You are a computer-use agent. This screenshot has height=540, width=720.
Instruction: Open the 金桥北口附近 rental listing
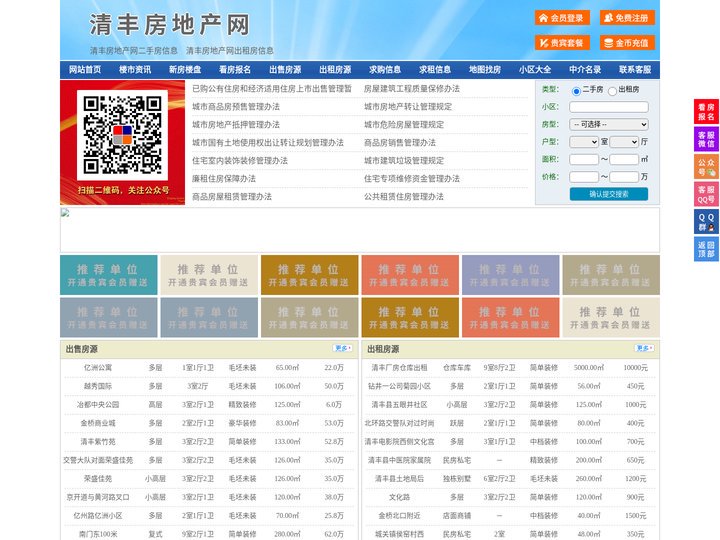399,516
